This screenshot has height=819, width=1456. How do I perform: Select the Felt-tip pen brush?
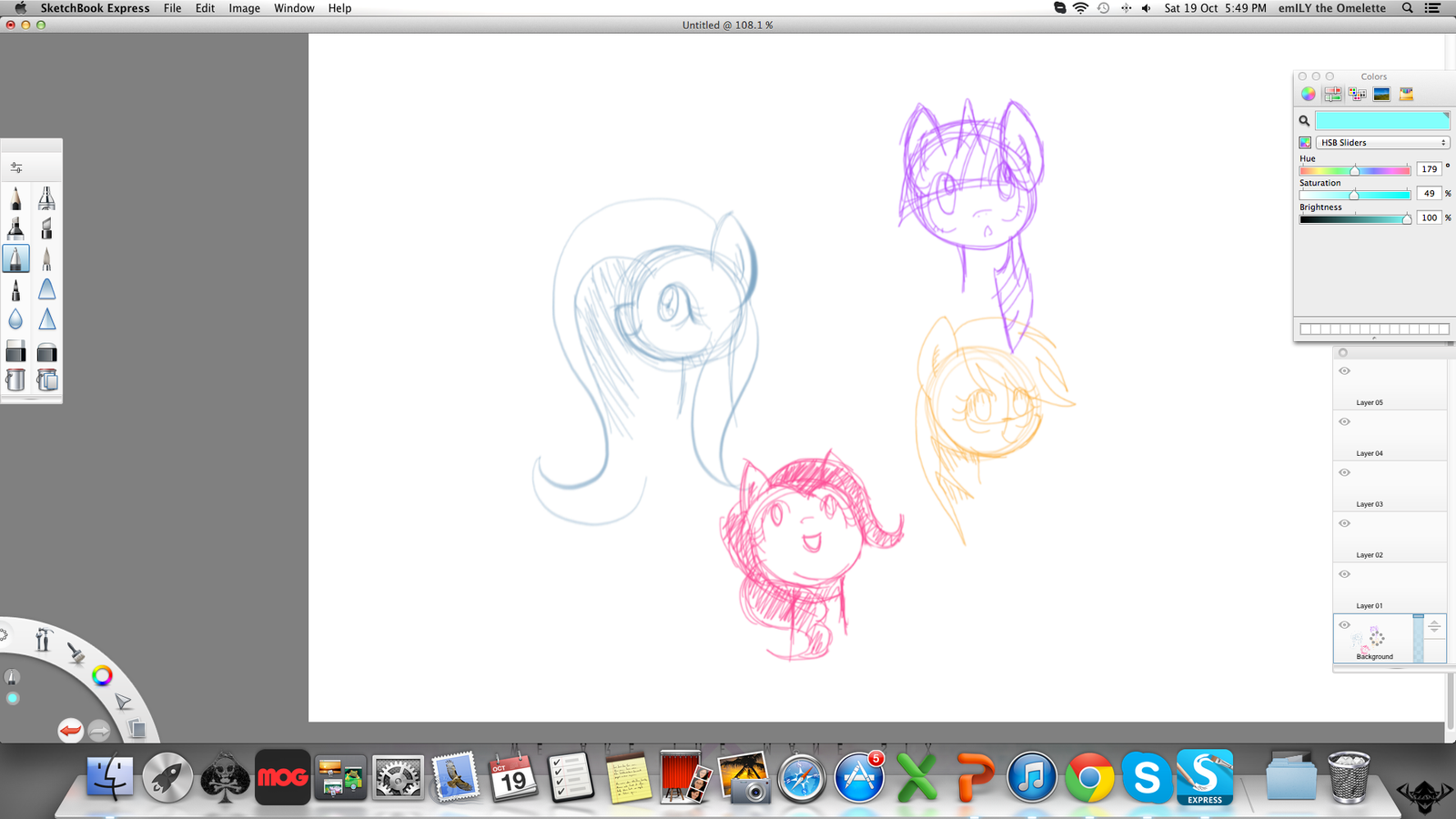[15, 289]
